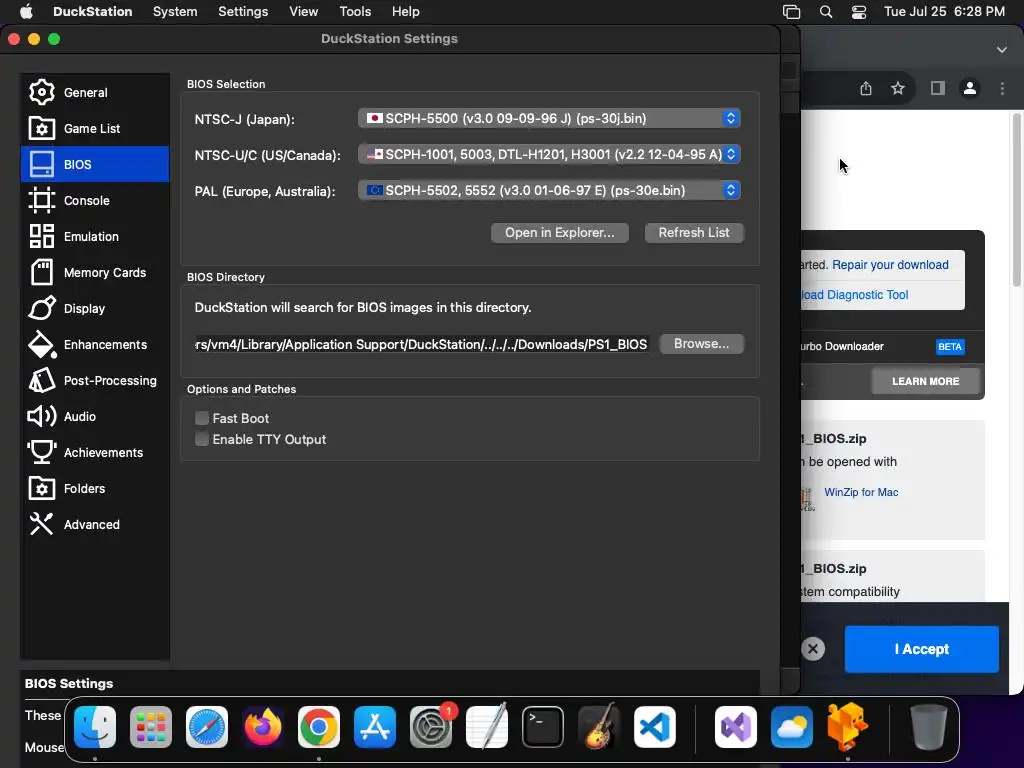Open the System menu

pos(175,12)
